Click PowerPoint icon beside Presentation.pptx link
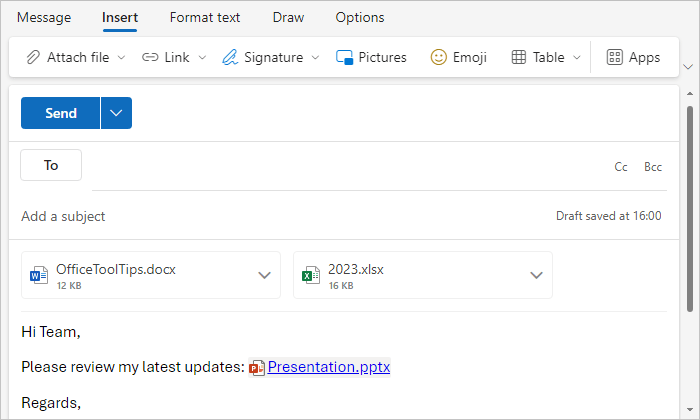Image resolution: width=700 pixels, height=420 pixels. coord(257,368)
